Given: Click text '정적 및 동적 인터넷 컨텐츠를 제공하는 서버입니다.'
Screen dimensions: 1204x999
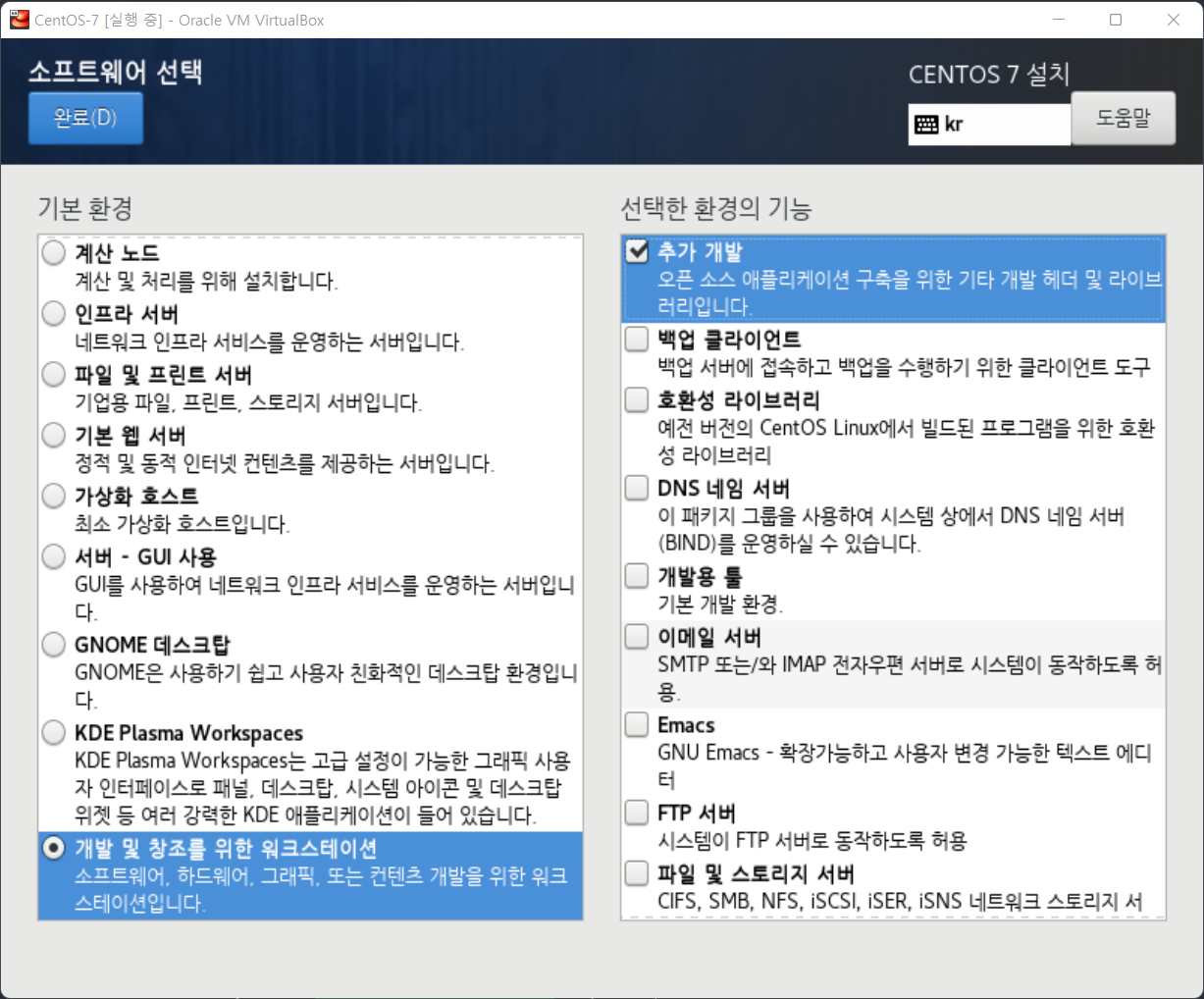Looking at the screenshot, I should point(285,463).
